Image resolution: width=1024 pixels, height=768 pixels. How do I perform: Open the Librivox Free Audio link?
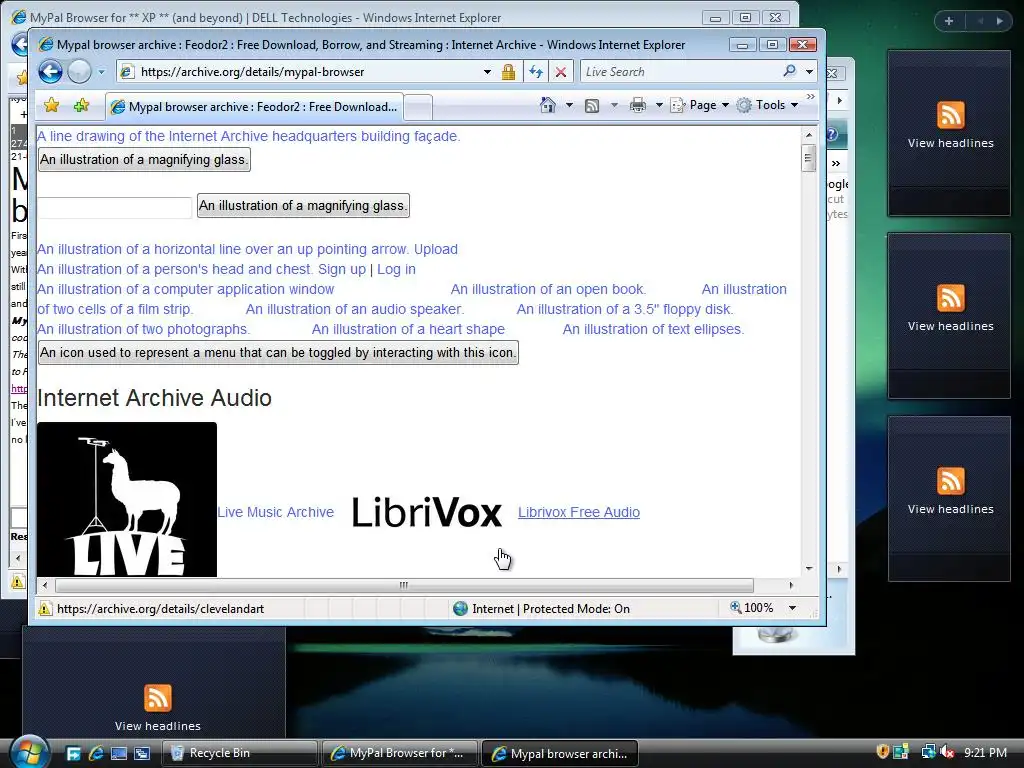579,512
